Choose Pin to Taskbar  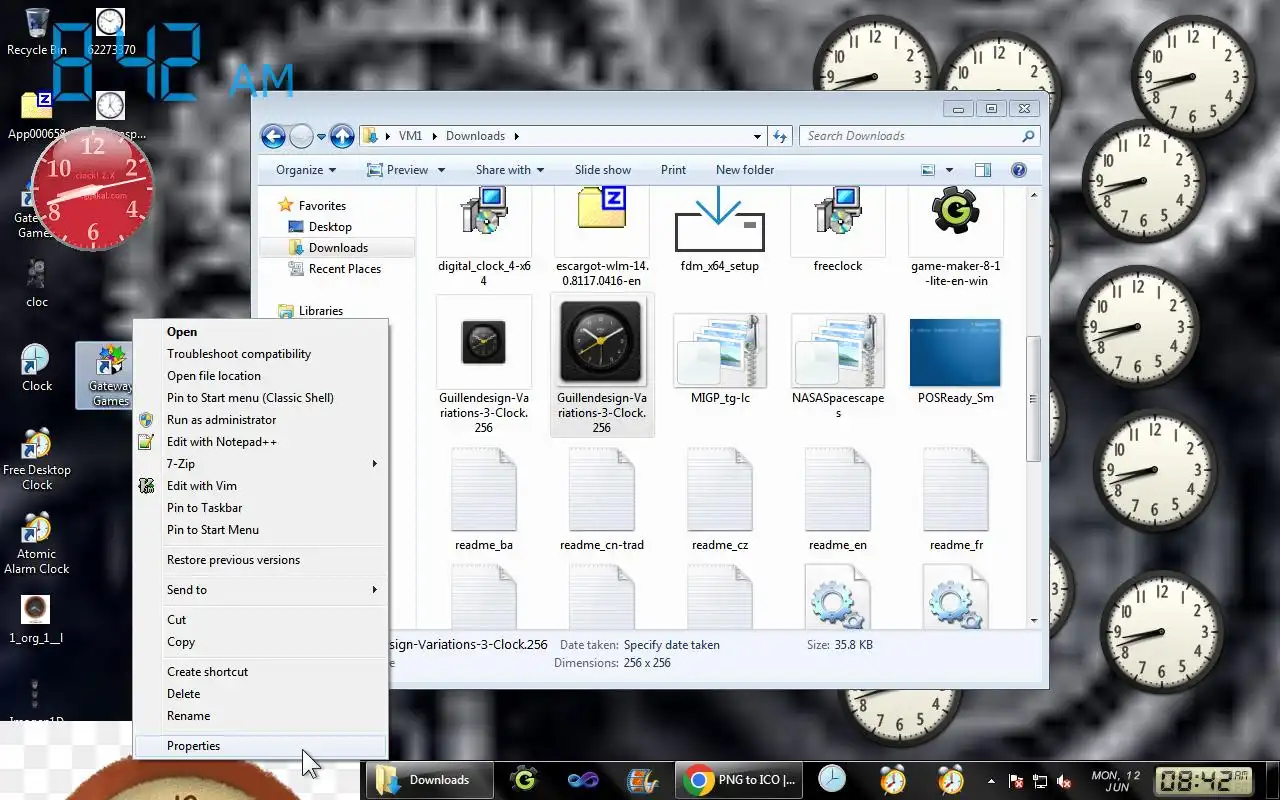point(261,508)
